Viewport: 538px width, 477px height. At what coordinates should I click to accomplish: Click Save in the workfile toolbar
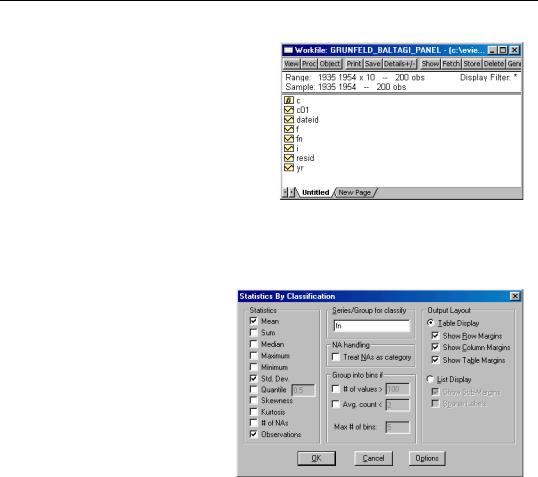click(373, 64)
